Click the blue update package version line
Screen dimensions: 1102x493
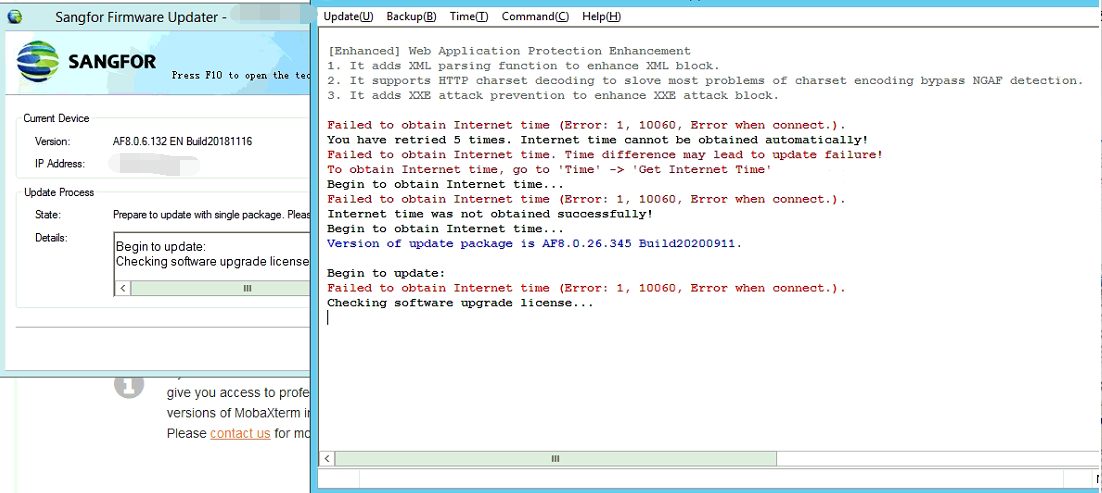point(534,244)
